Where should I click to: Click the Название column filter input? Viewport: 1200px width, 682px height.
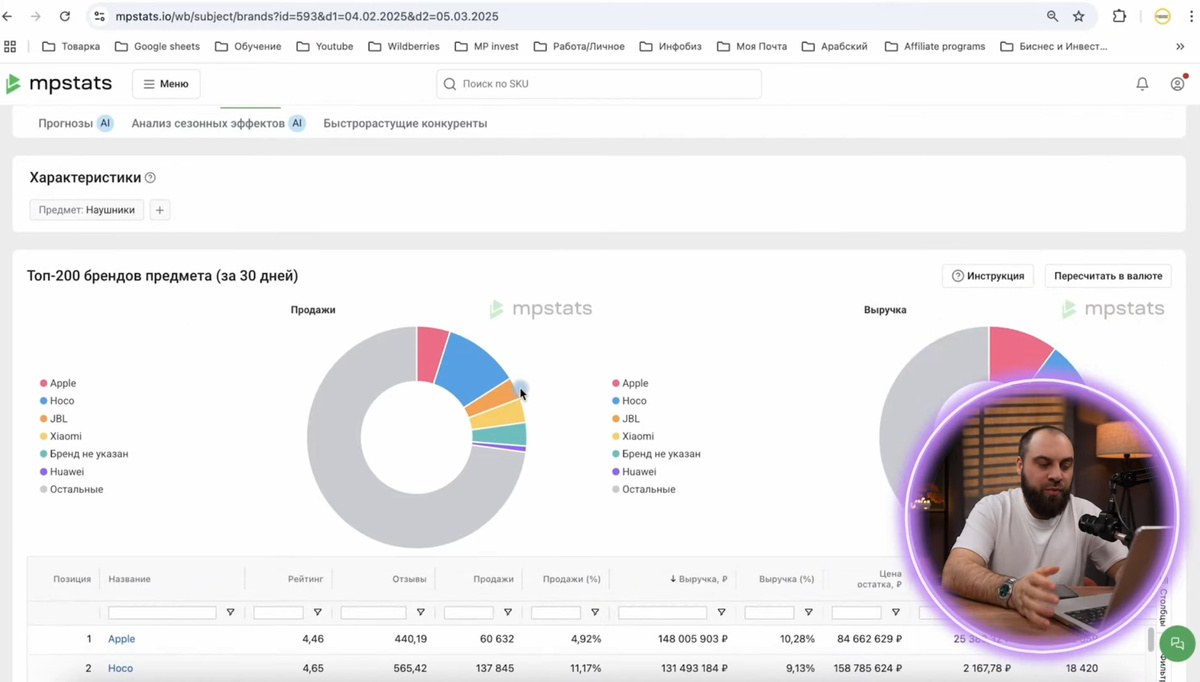click(x=162, y=612)
